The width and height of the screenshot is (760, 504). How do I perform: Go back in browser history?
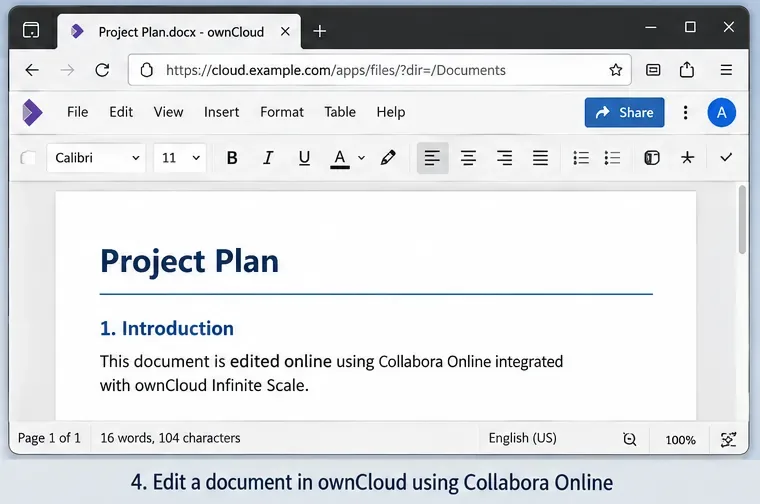coord(32,70)
